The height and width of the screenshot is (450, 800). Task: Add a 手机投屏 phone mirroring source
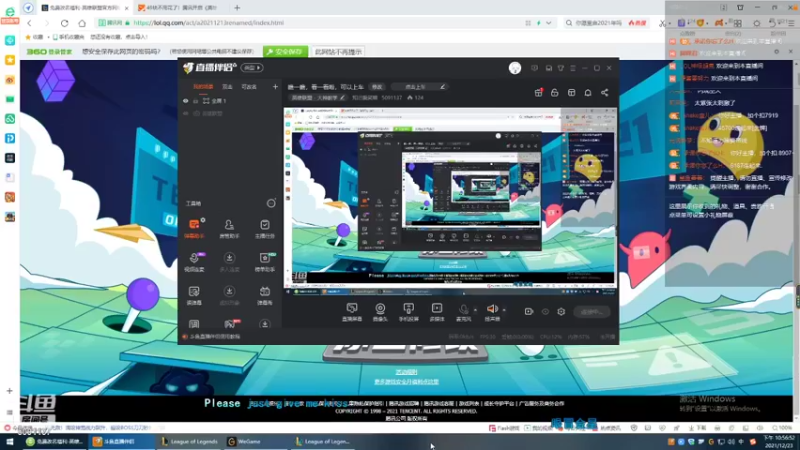click(x=408, y=312)
